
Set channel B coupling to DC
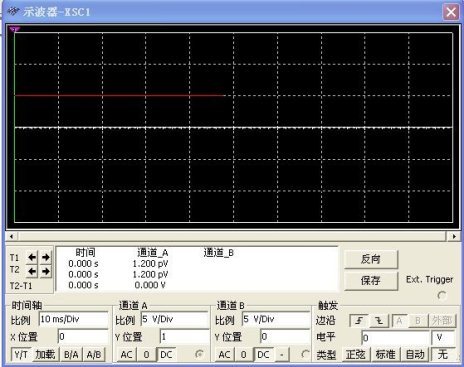(x=263, y=354)
